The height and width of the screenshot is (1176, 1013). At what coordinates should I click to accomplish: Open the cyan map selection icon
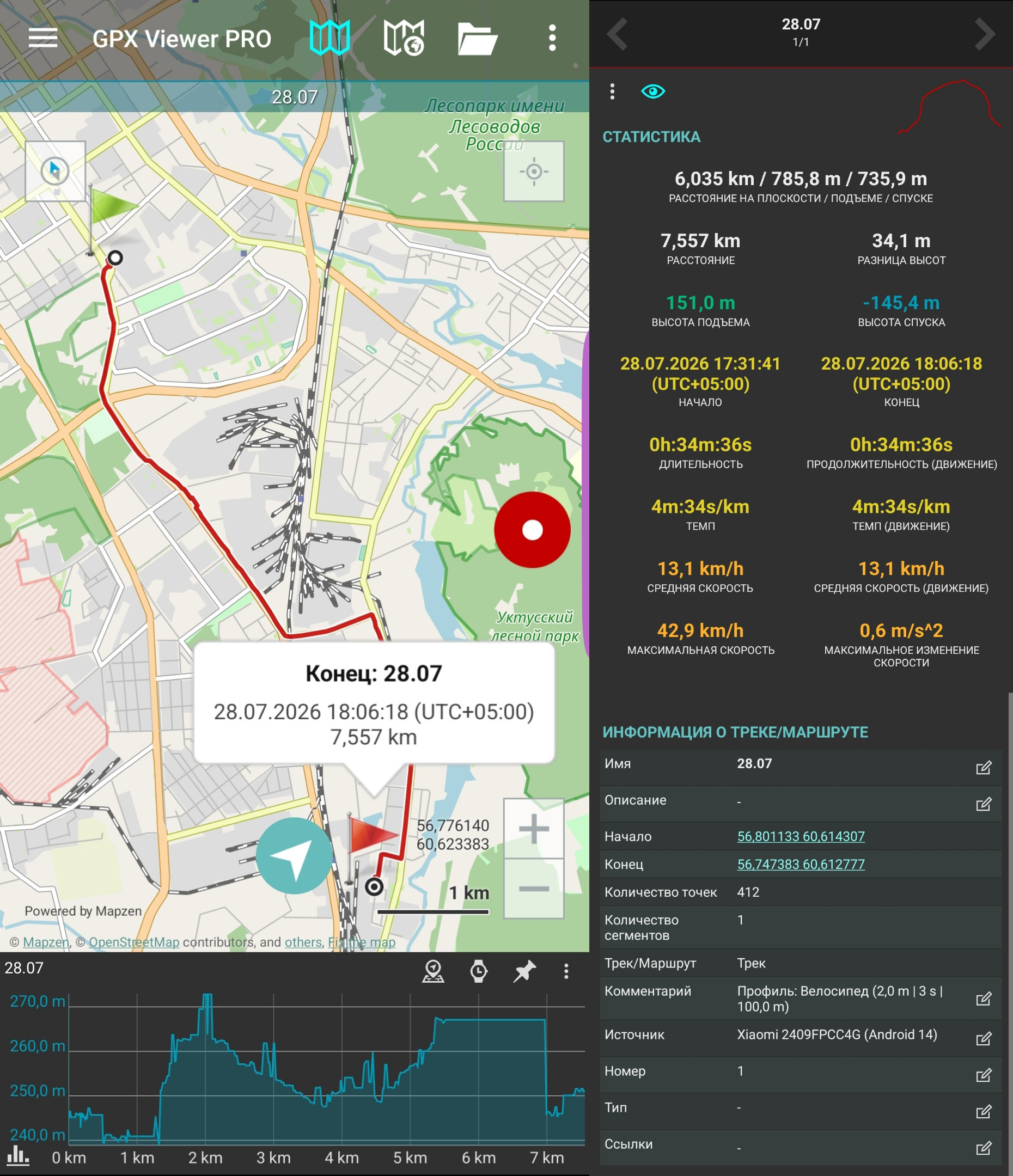point(329,38)
